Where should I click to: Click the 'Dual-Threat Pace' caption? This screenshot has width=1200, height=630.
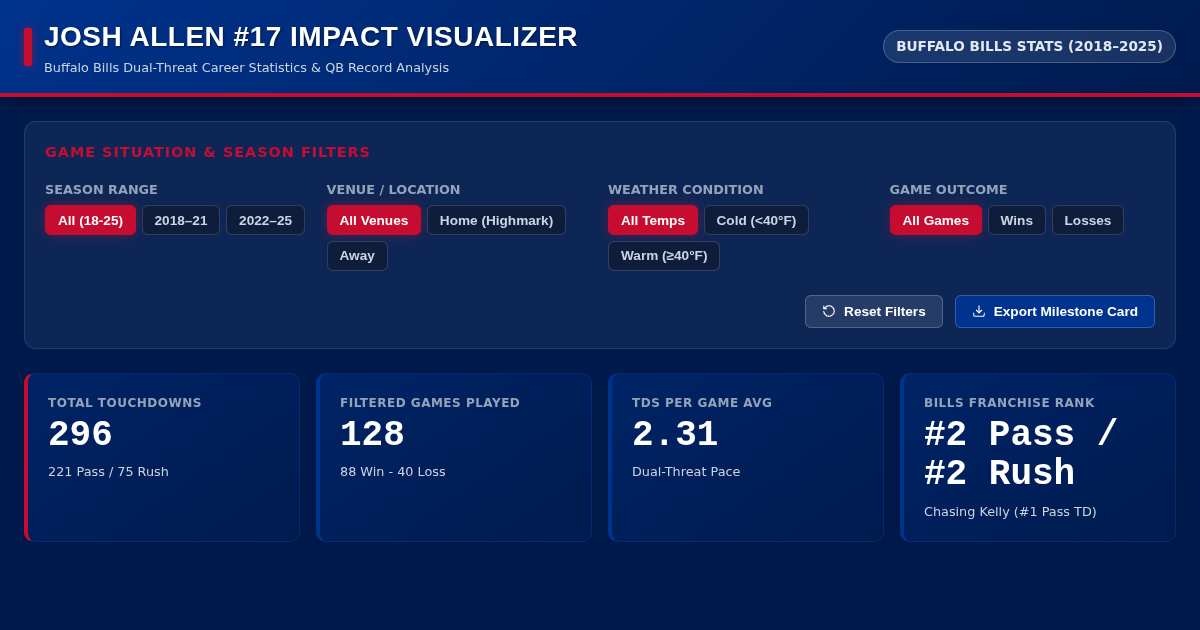click(x=686, y=472)
